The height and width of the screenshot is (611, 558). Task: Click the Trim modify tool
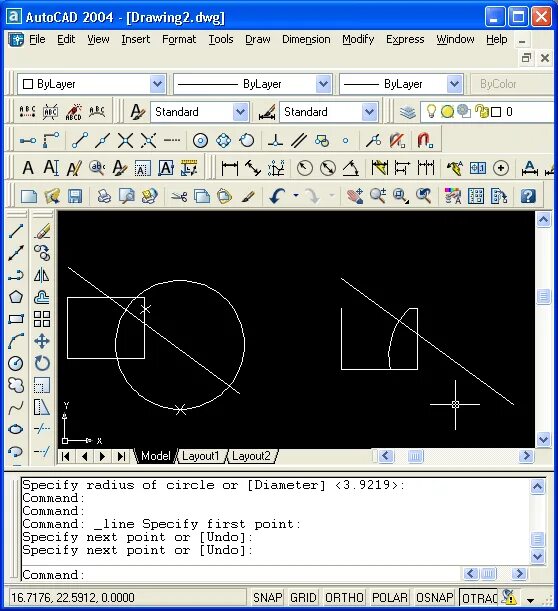[x=42, y=429]
